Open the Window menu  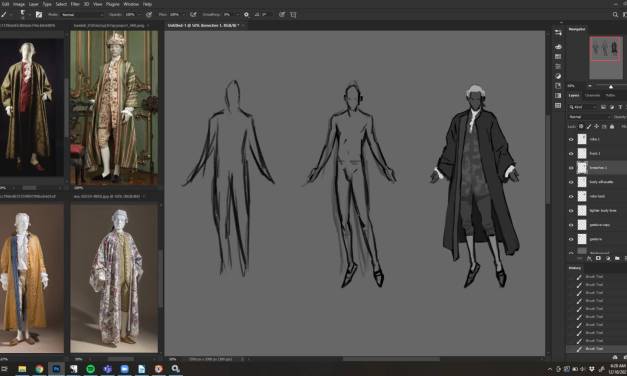(x=131, y=4)
